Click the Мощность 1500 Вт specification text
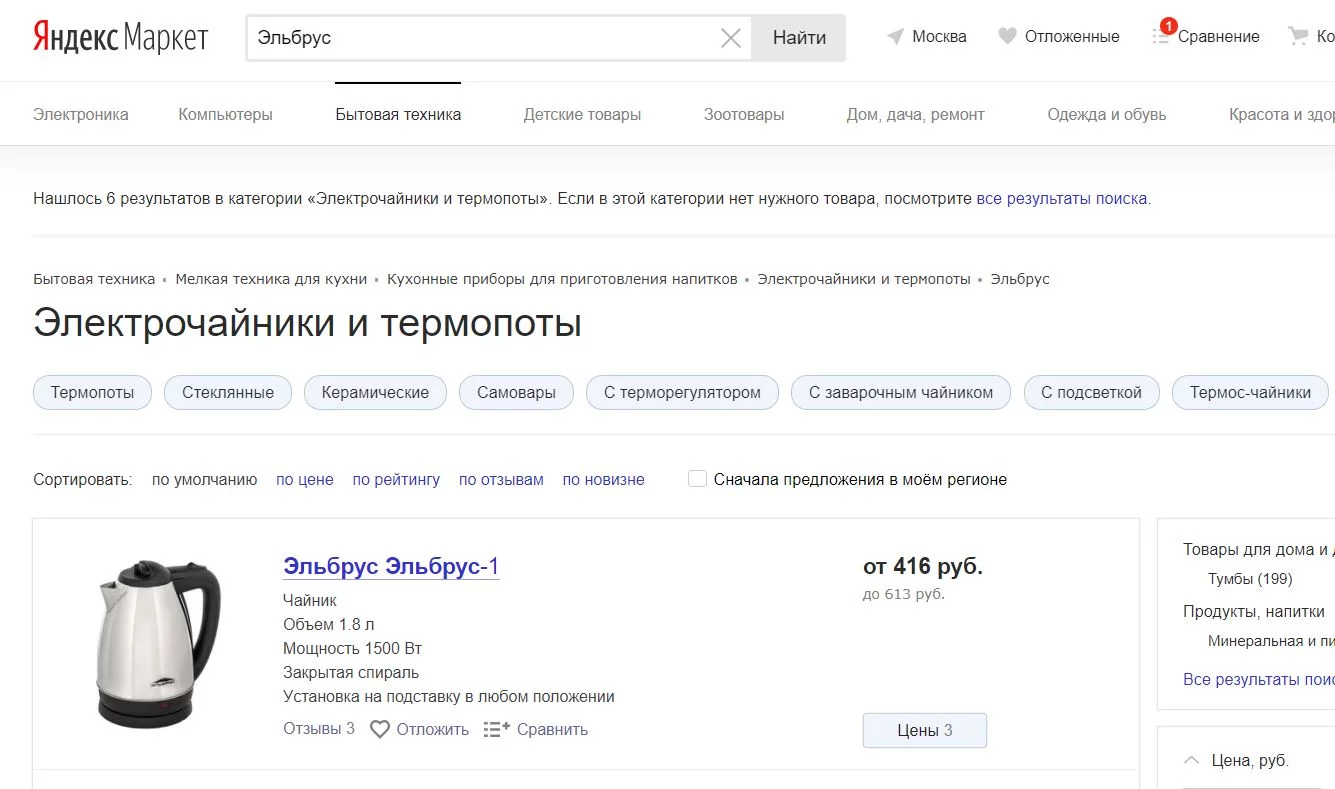Image resolution: width=1335 pixels, height=789 pixels. [x=353, y=648]
